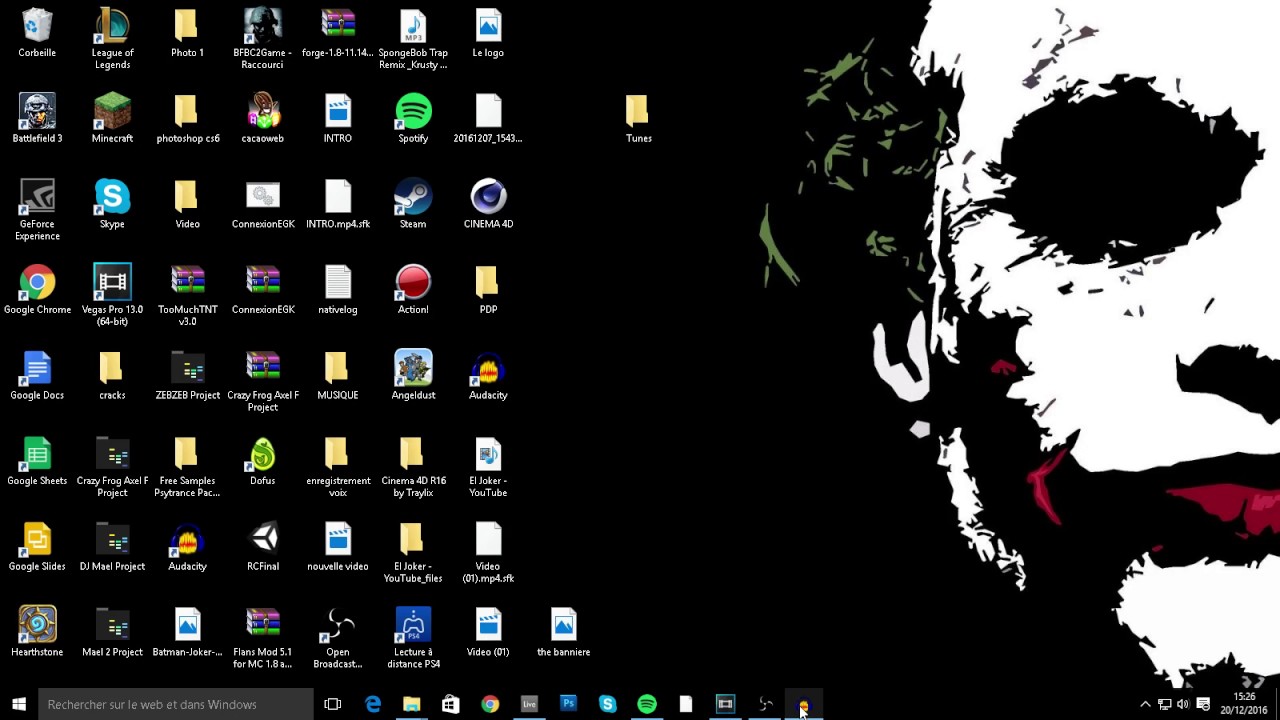Launch Hearthstone from the desktop
This screenshot has height=720, width=1280.
[37, 632]
